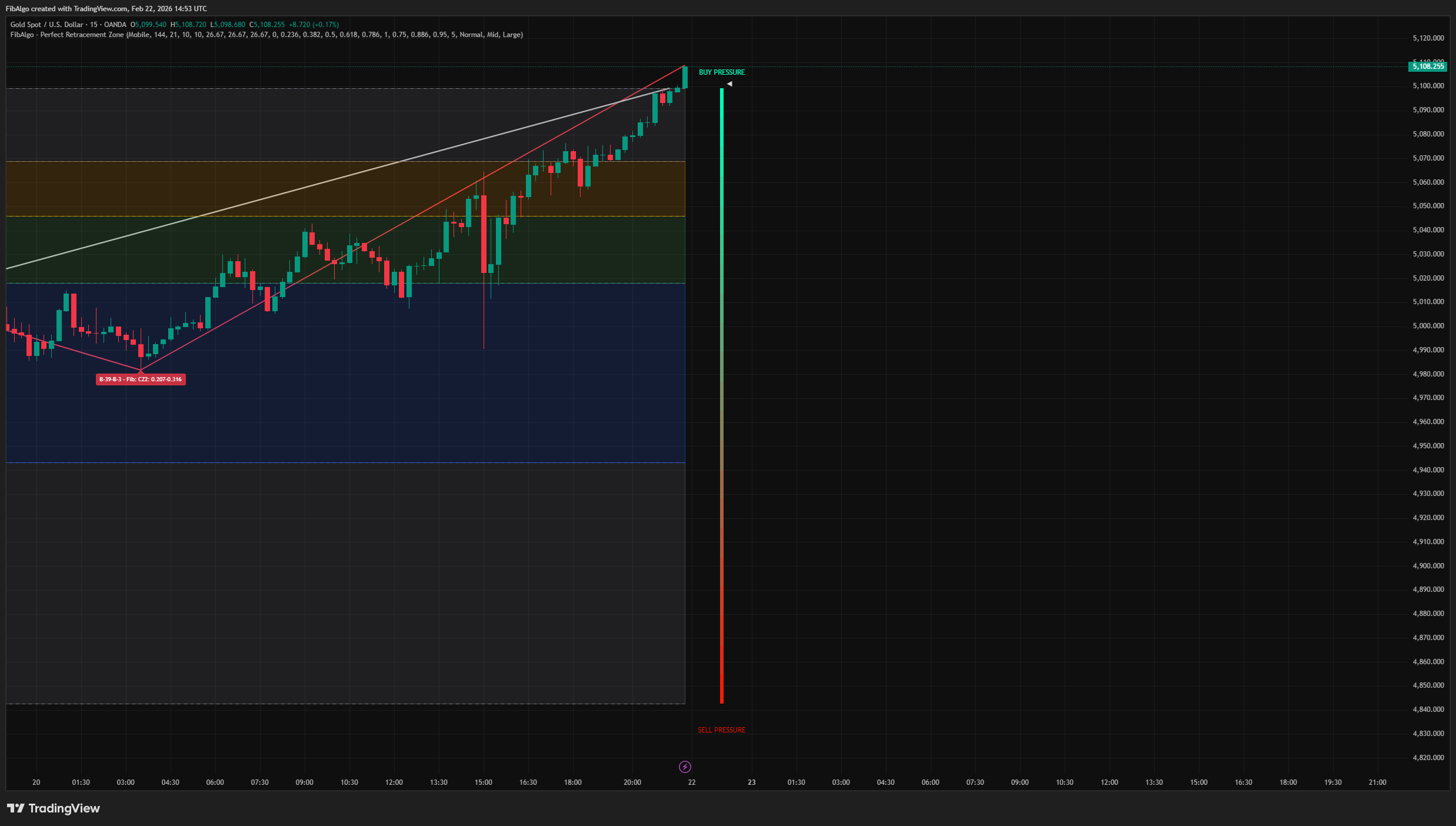This screenshot has width=1456, height=826.
Task: Click the TradingView logo
Action: tap(53, 808)
